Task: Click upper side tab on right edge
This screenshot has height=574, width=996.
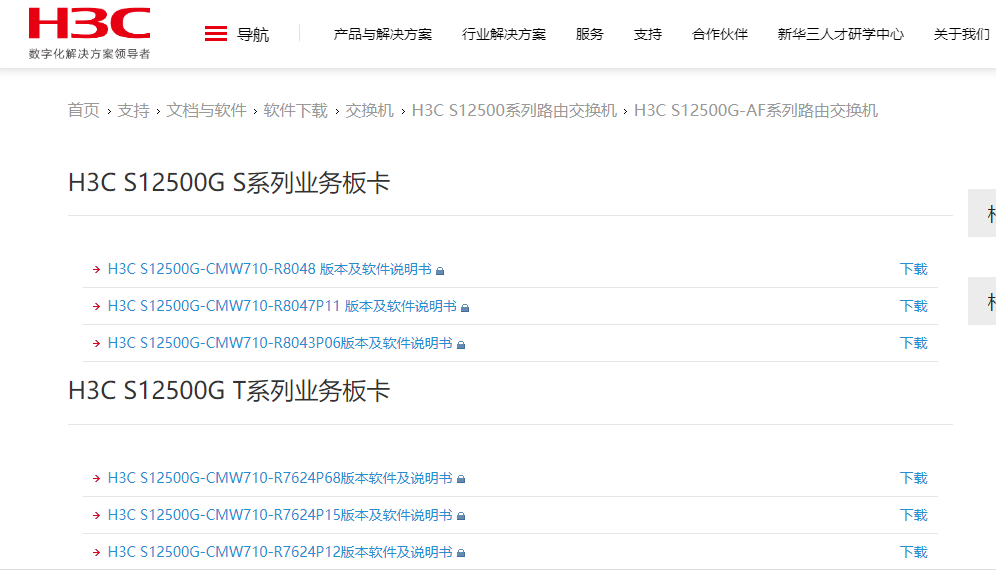Action: 982,213
